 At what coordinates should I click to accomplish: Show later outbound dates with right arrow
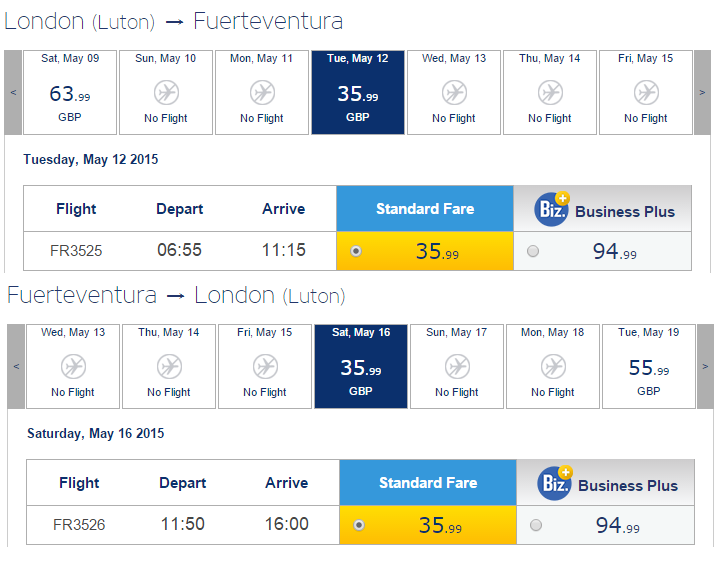click(x=702, y=92)
